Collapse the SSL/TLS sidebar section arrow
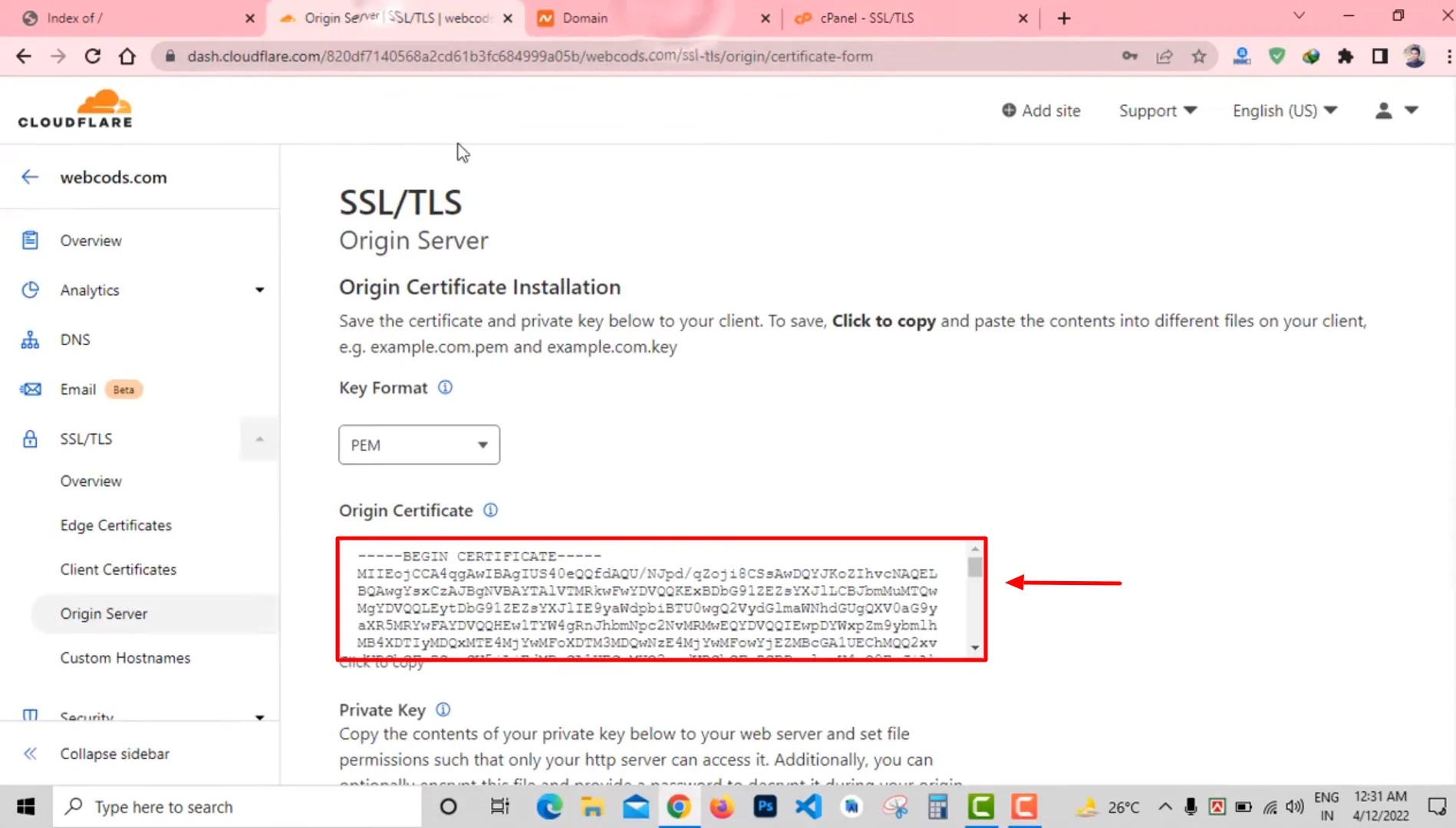1456x828 pixels. coord(259,439)
